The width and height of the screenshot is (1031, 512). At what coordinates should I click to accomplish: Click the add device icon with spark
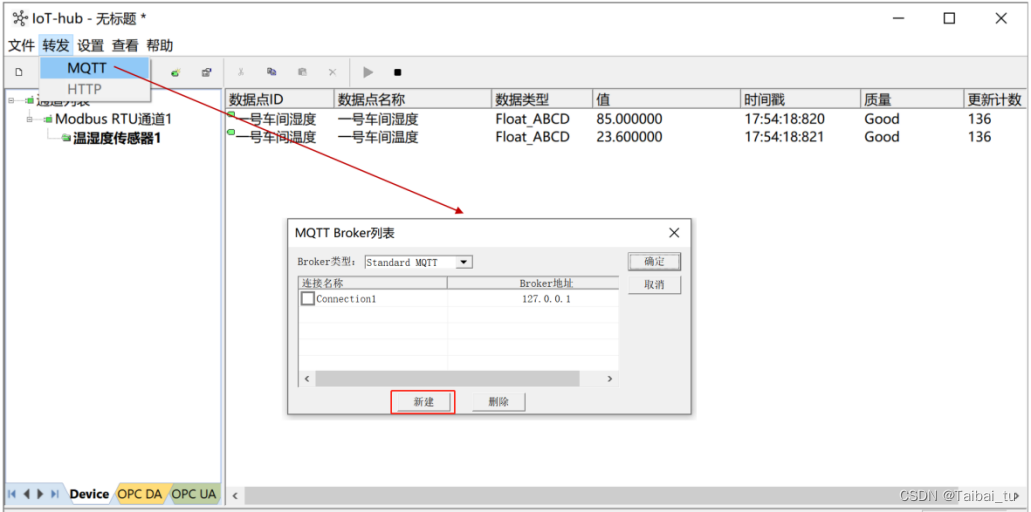(176, 72)
